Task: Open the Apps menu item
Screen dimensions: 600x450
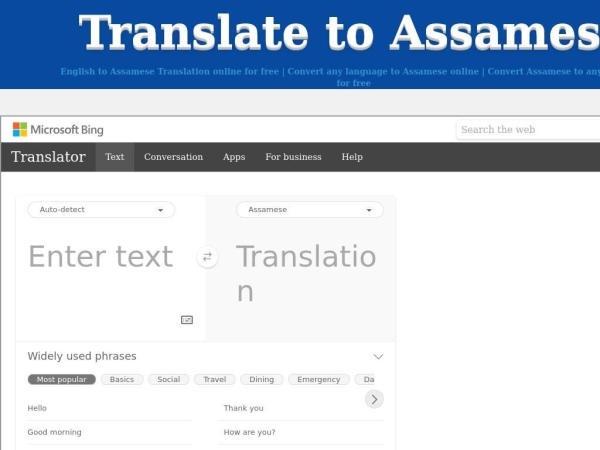Action: pyautogui.click(x=234, y=157)
